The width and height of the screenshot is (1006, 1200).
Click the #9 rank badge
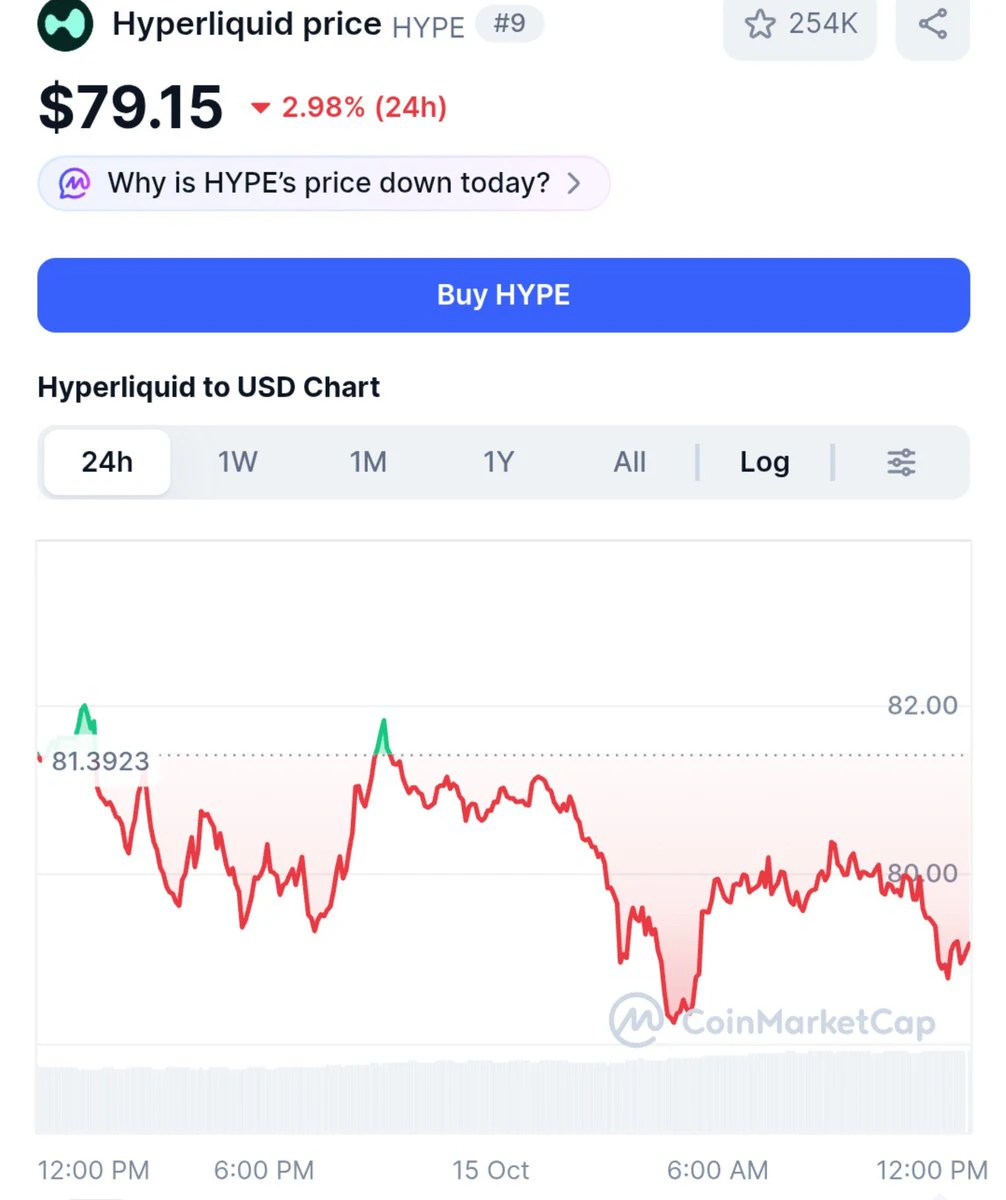click(x=509, y=23)
